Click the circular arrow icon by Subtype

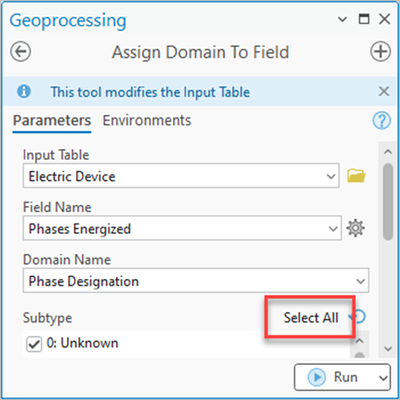click(359, 317)
